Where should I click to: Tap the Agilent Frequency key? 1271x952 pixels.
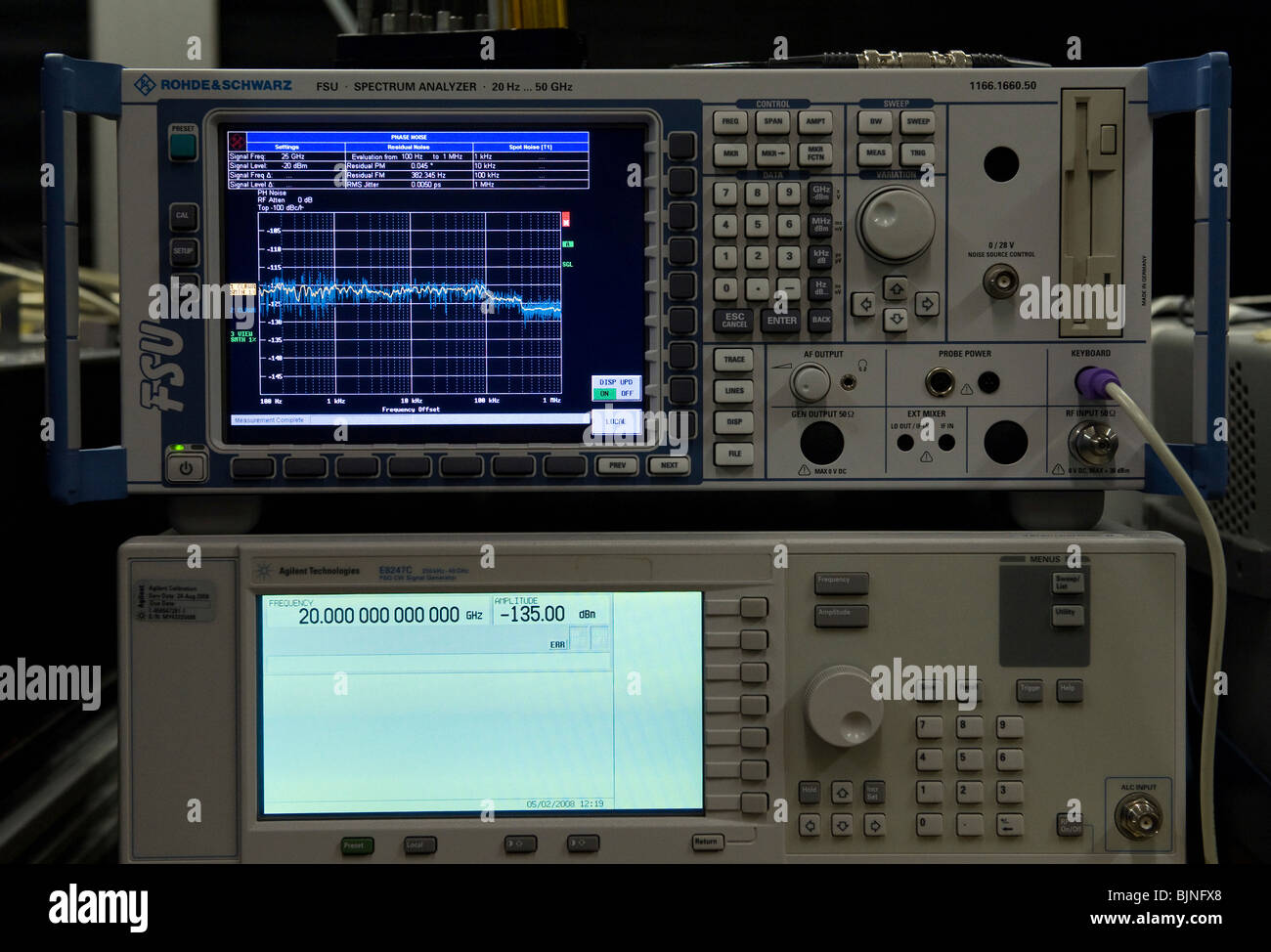841,584
